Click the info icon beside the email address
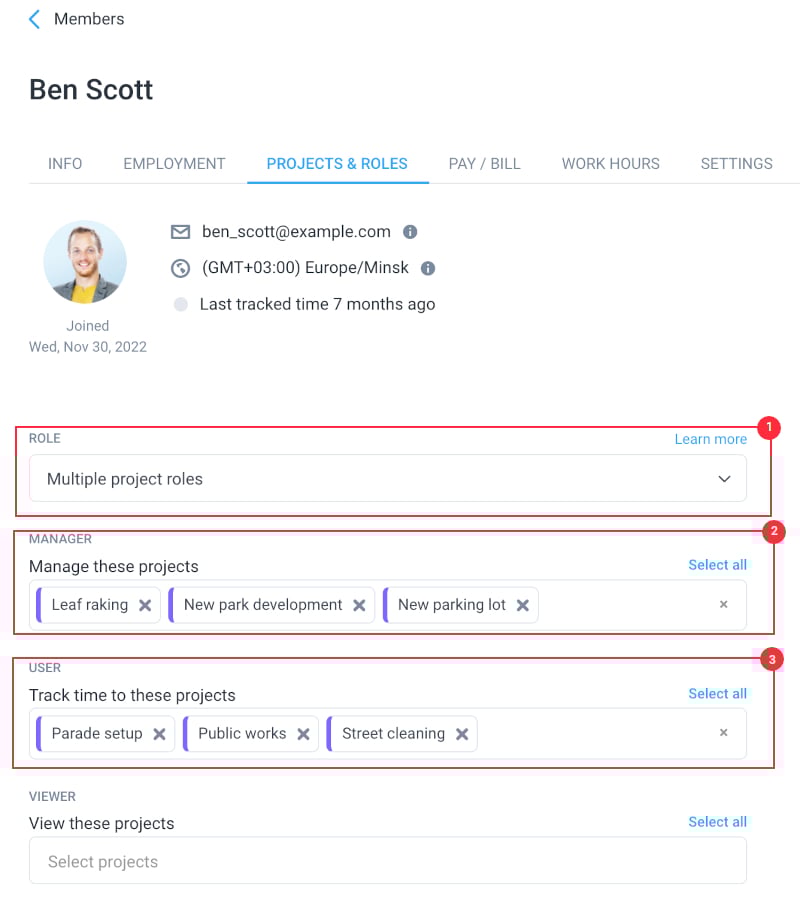The image size is (800, 907). pyautogui.click(x=410, y=232)
